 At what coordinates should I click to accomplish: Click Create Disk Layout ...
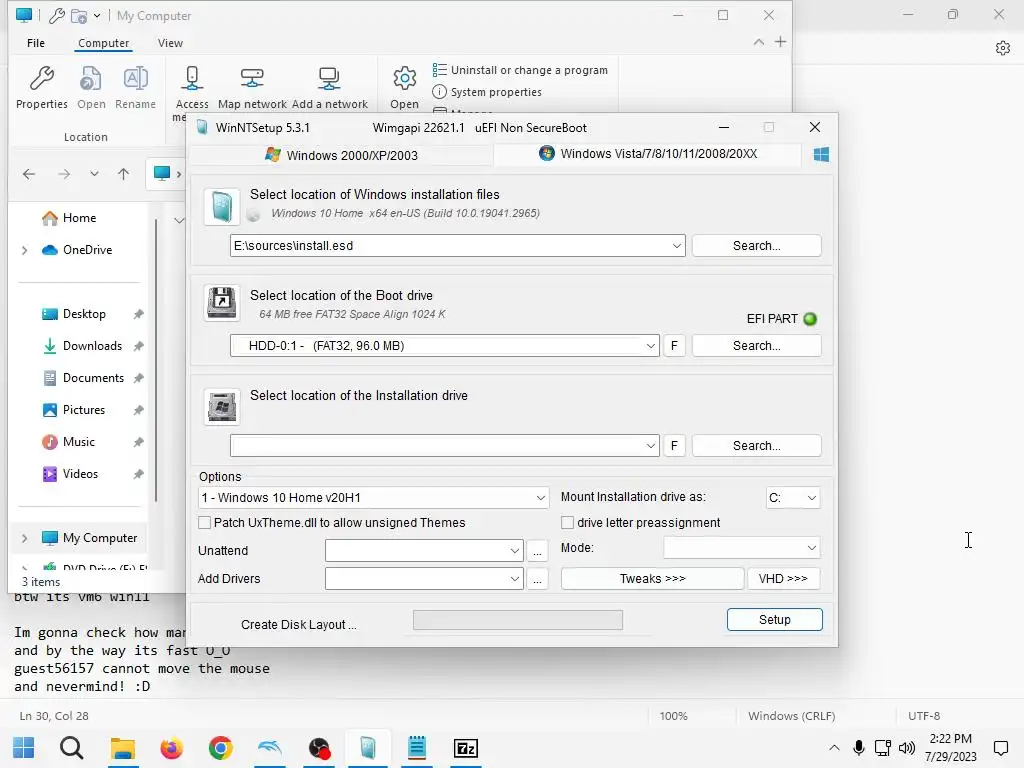point(298,624)
